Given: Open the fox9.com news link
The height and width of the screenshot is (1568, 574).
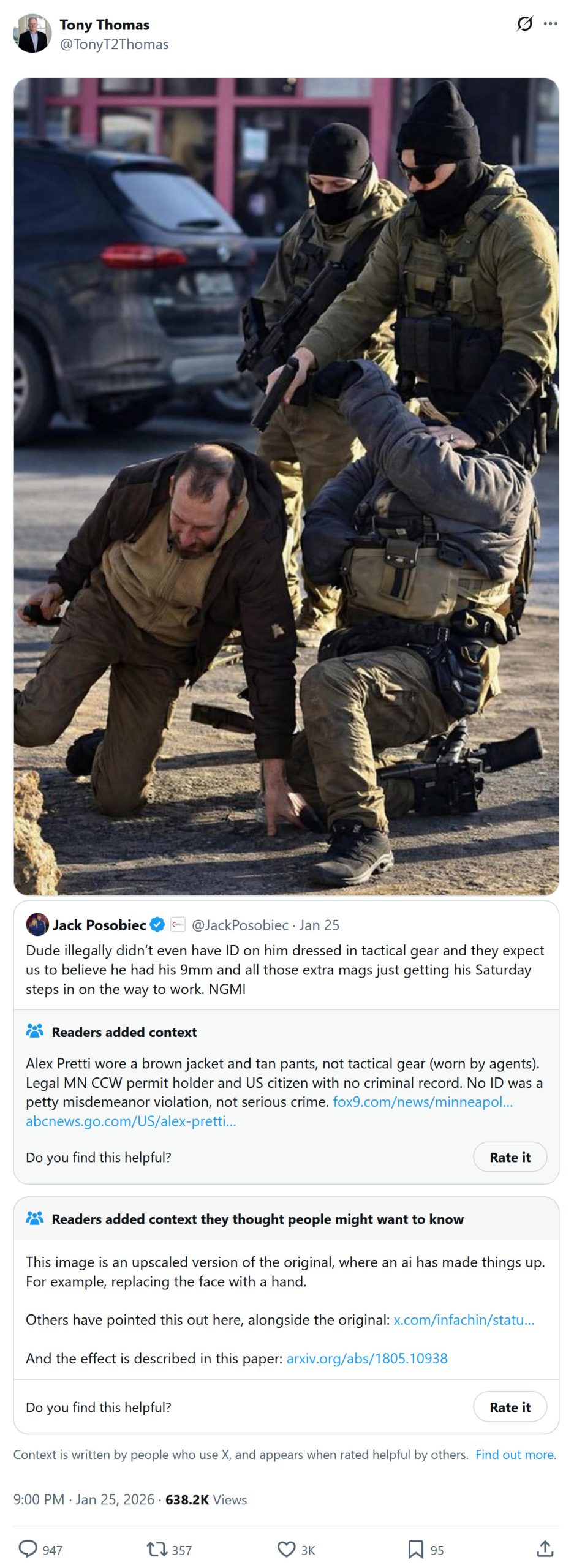Looking at the screenshot, I should [x=423, y=1102].
